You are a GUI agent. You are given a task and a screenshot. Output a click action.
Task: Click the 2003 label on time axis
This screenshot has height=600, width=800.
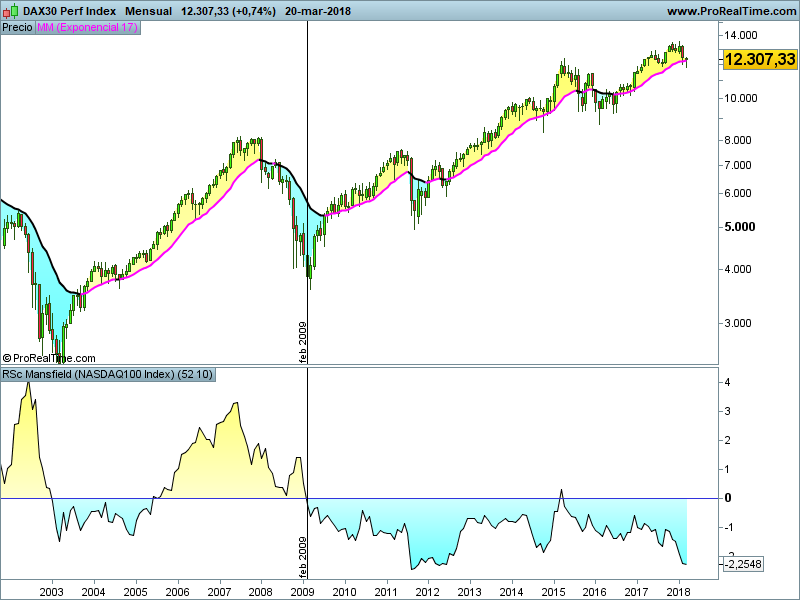coord(51,591)
